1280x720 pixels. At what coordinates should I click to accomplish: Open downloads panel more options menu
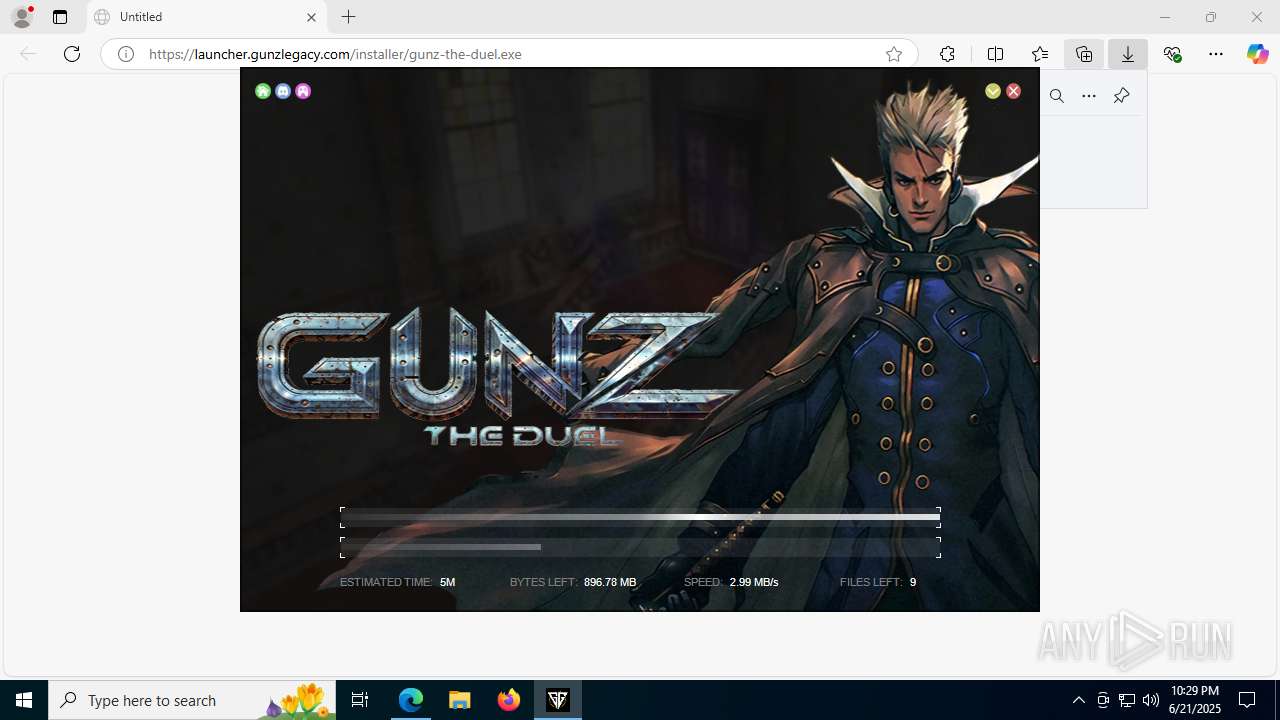point(1089,96)
